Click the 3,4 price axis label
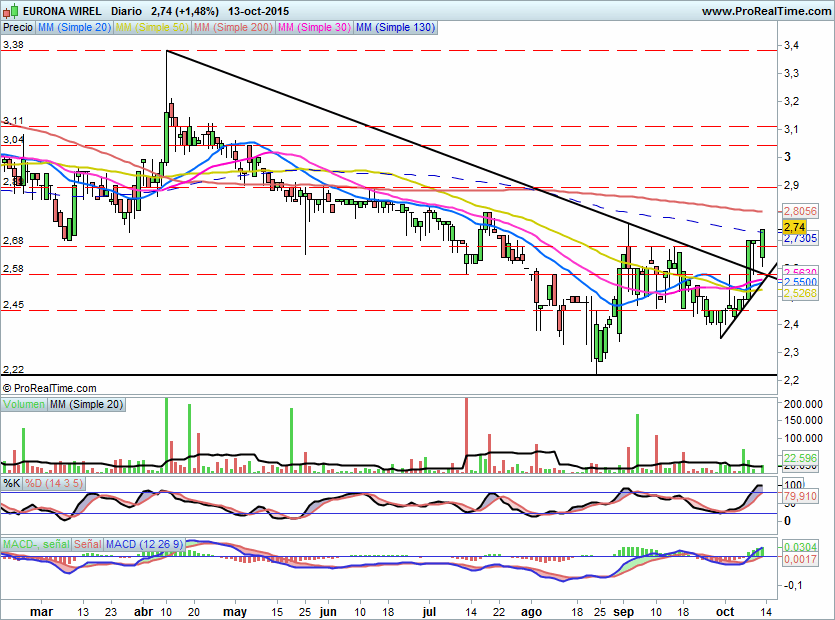The image size is (835, 620). click(791, 45)
